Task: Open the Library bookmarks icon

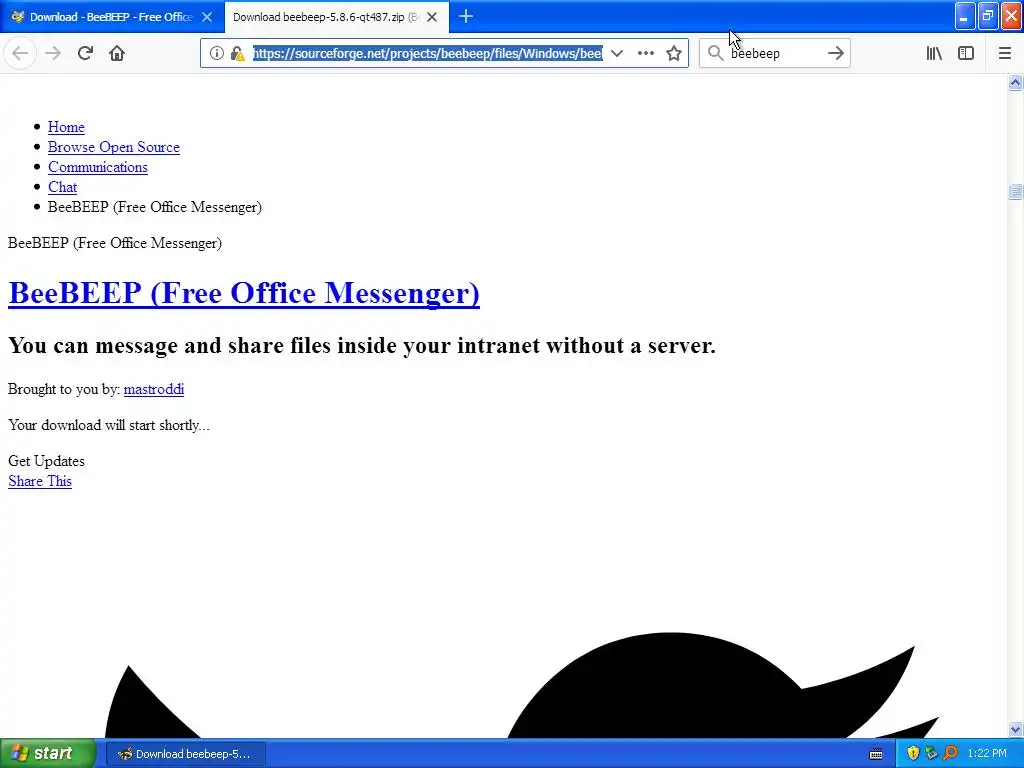Action: 934,53
